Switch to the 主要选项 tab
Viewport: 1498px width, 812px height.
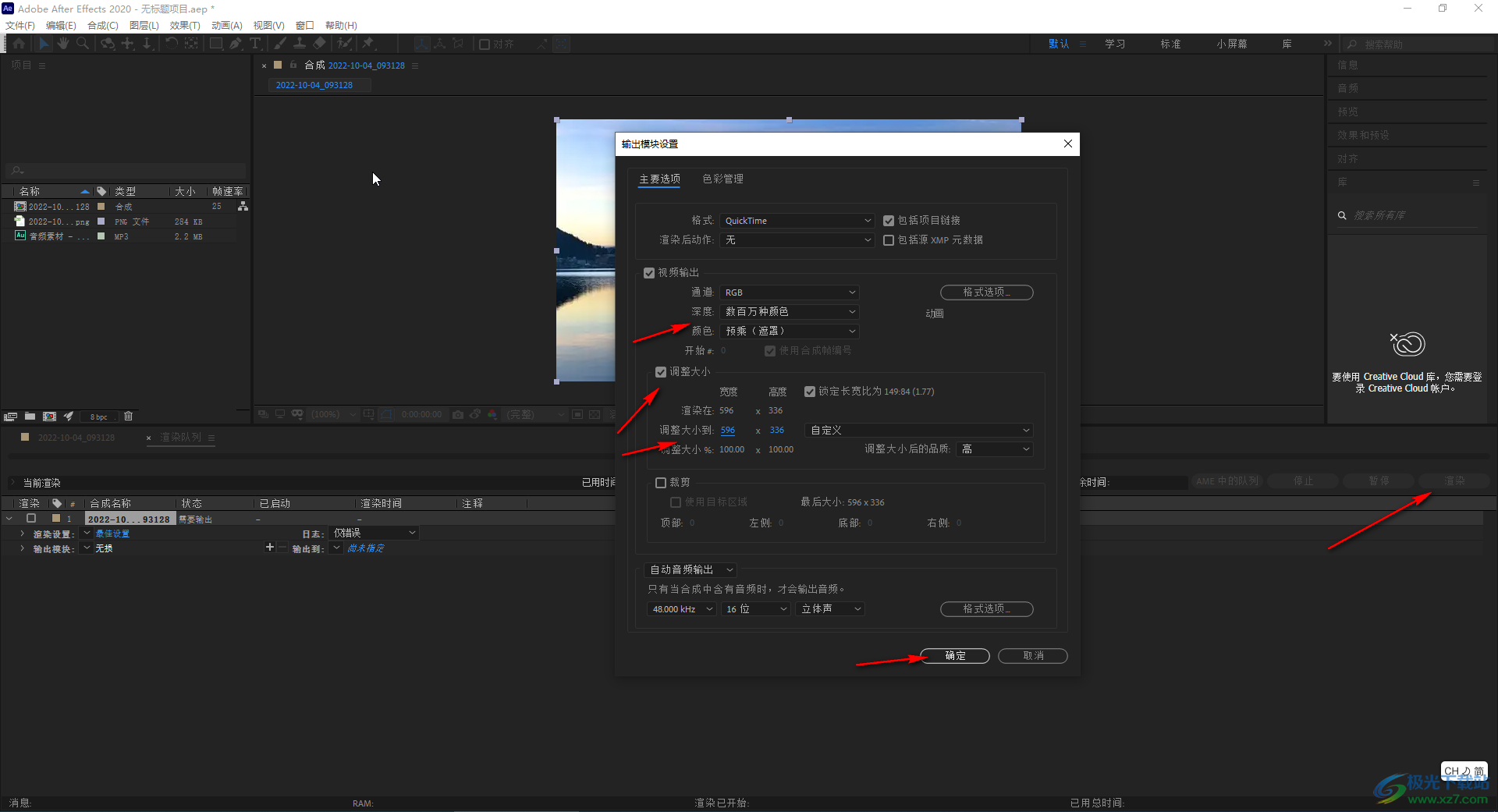click(659, 179)
